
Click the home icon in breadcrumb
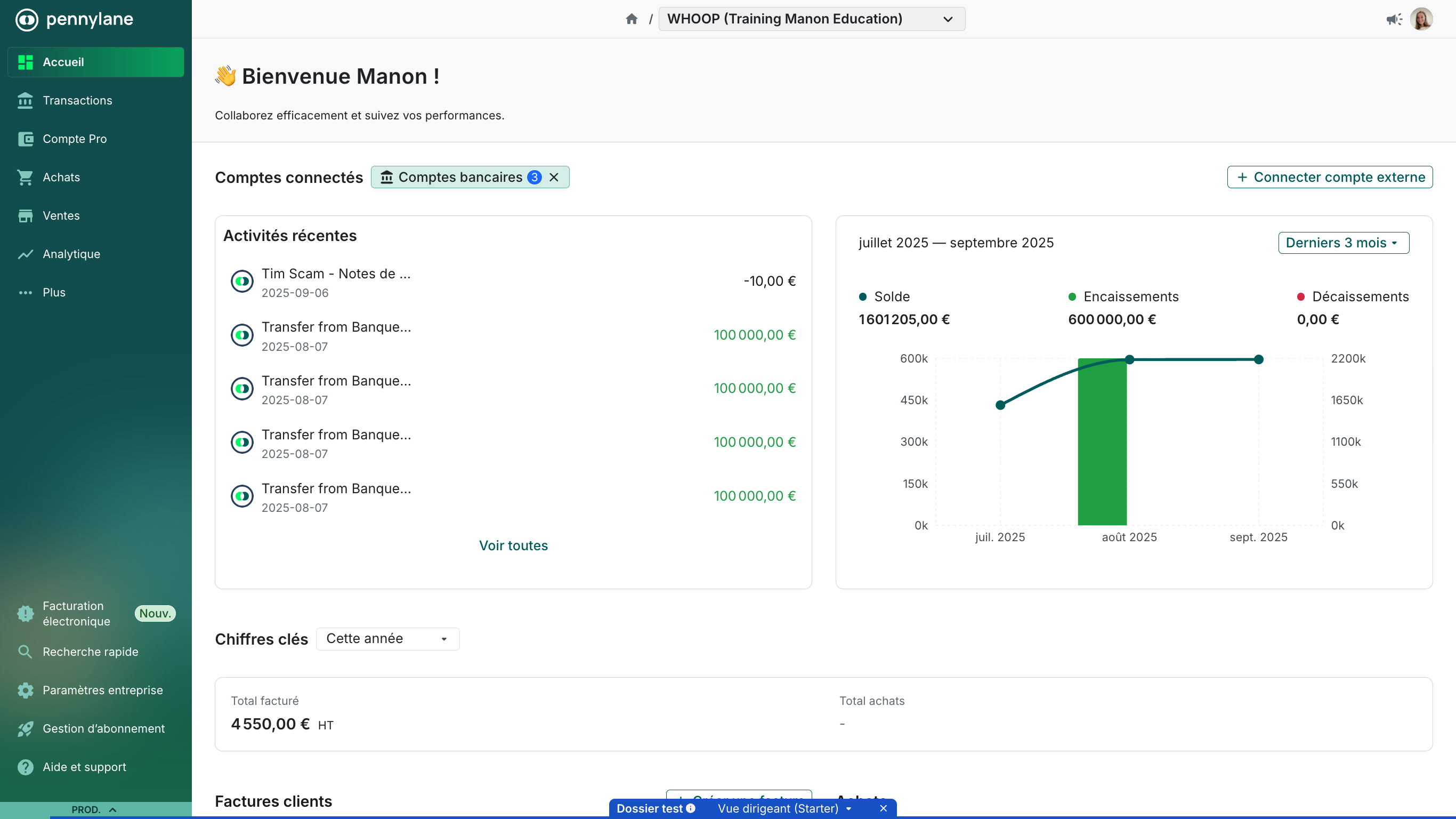click(632, 19)
